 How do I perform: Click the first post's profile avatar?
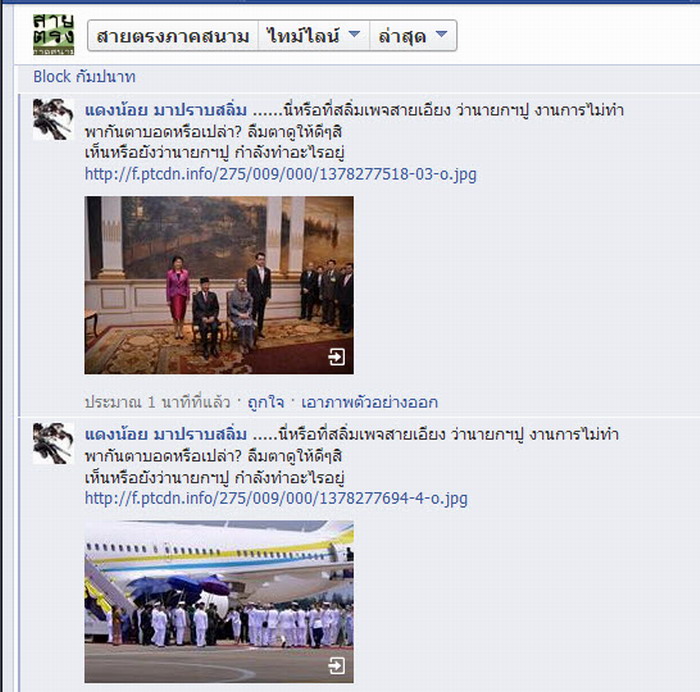(54, 119)
